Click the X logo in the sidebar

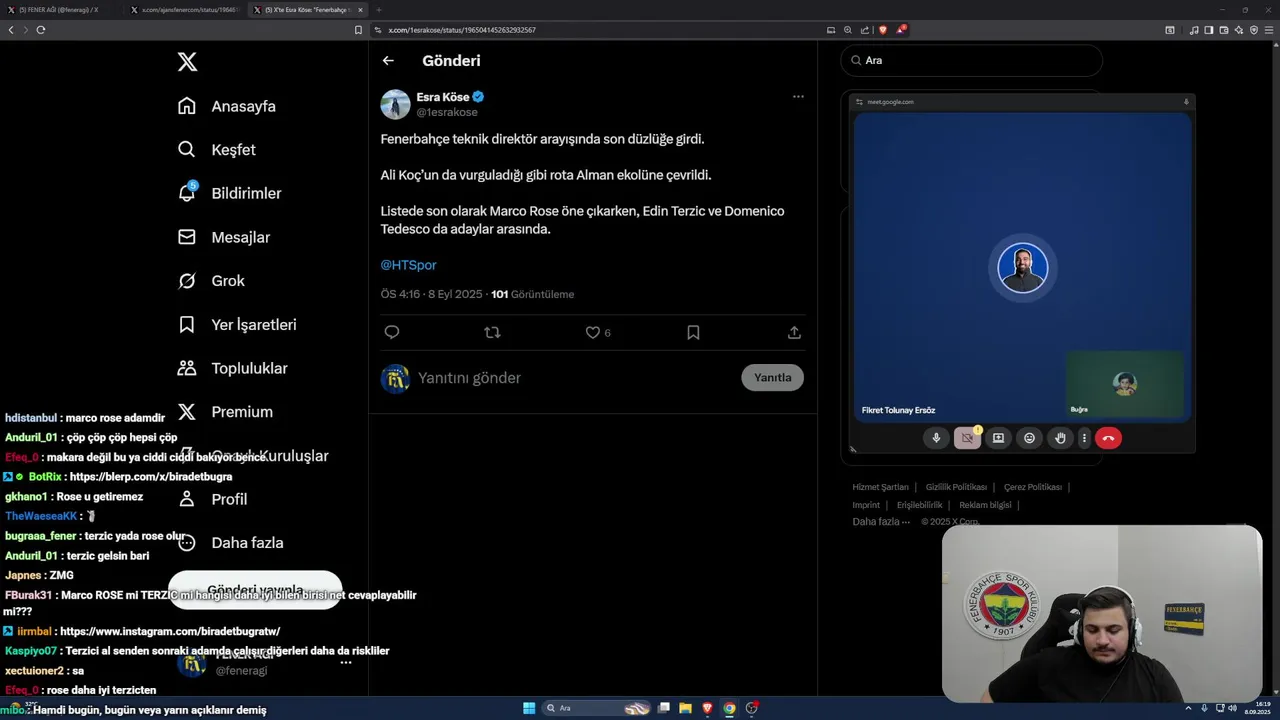187,62
